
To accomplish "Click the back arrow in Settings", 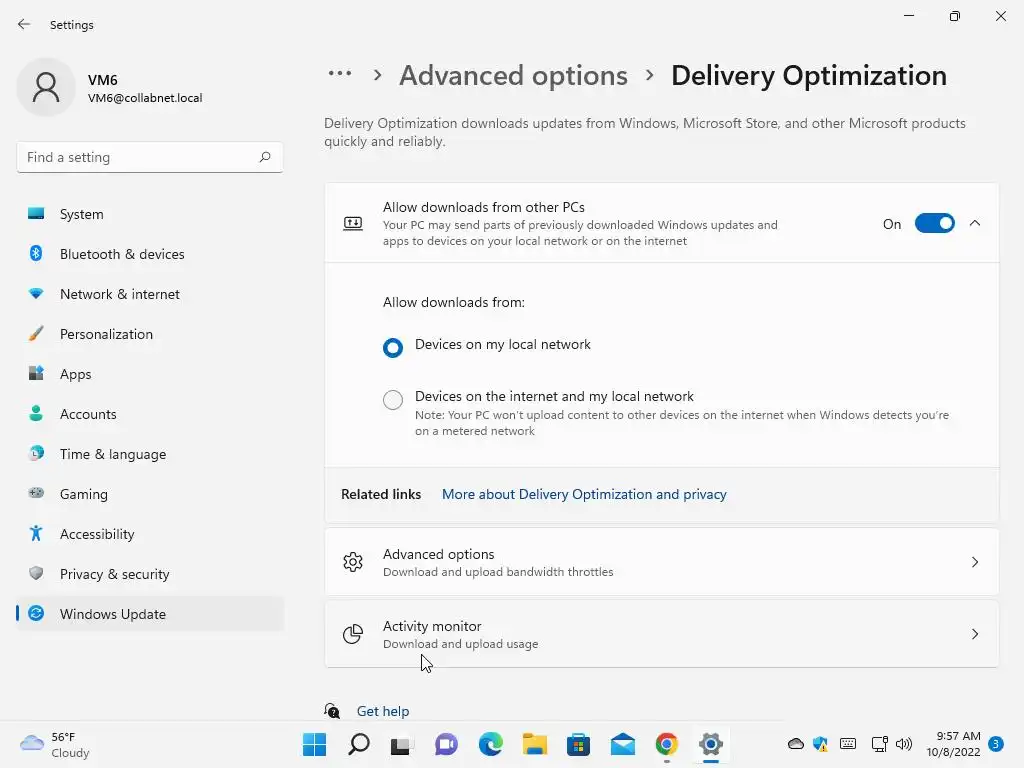I will tap(24, 25).
